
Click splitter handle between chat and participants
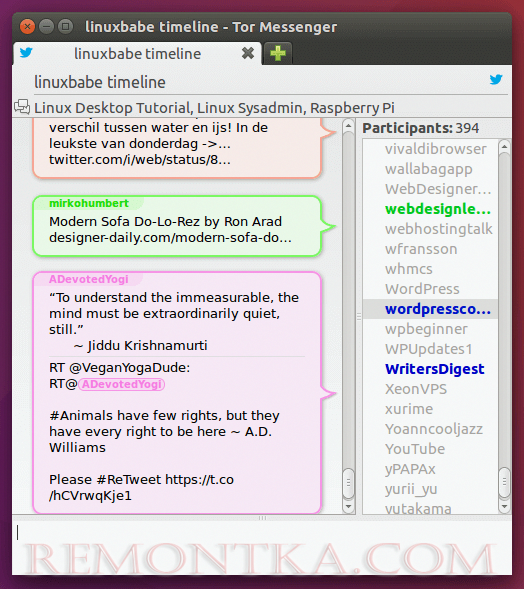tap(359, 317)
